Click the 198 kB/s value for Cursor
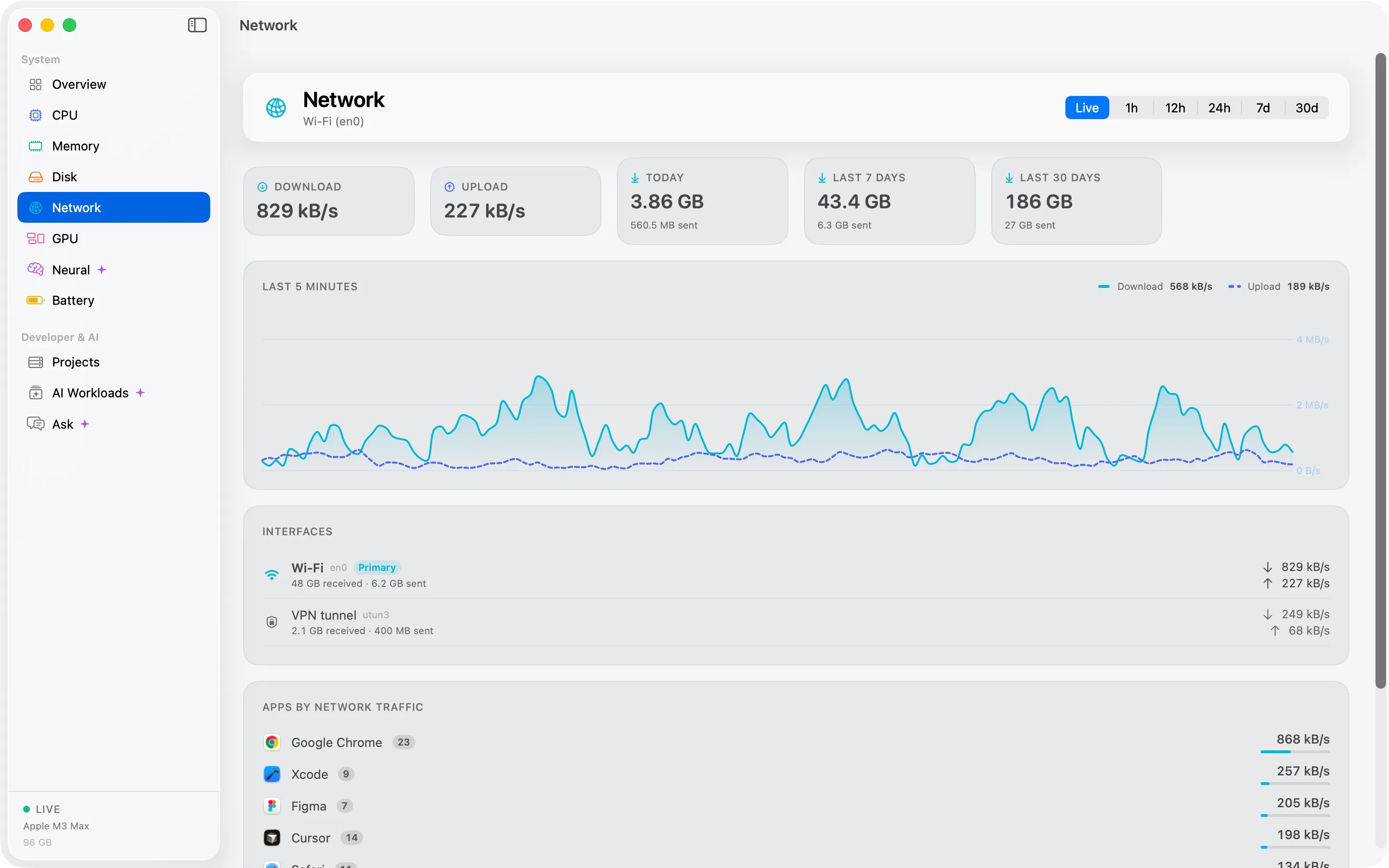 pos(1303,835)
